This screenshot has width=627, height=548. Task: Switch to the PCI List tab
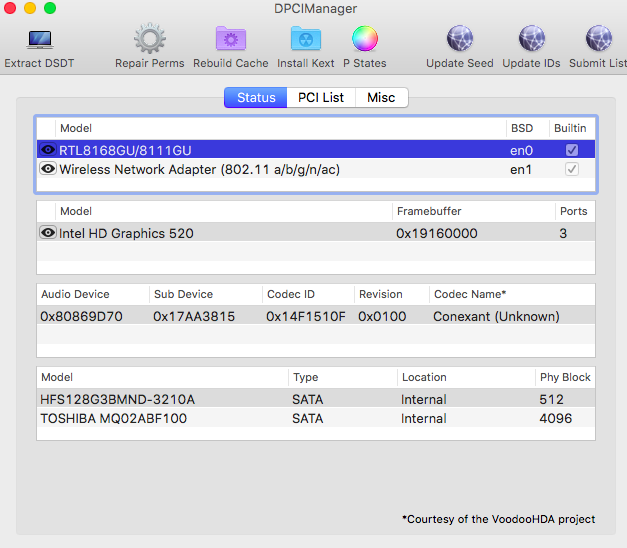(x=321, y=98)
